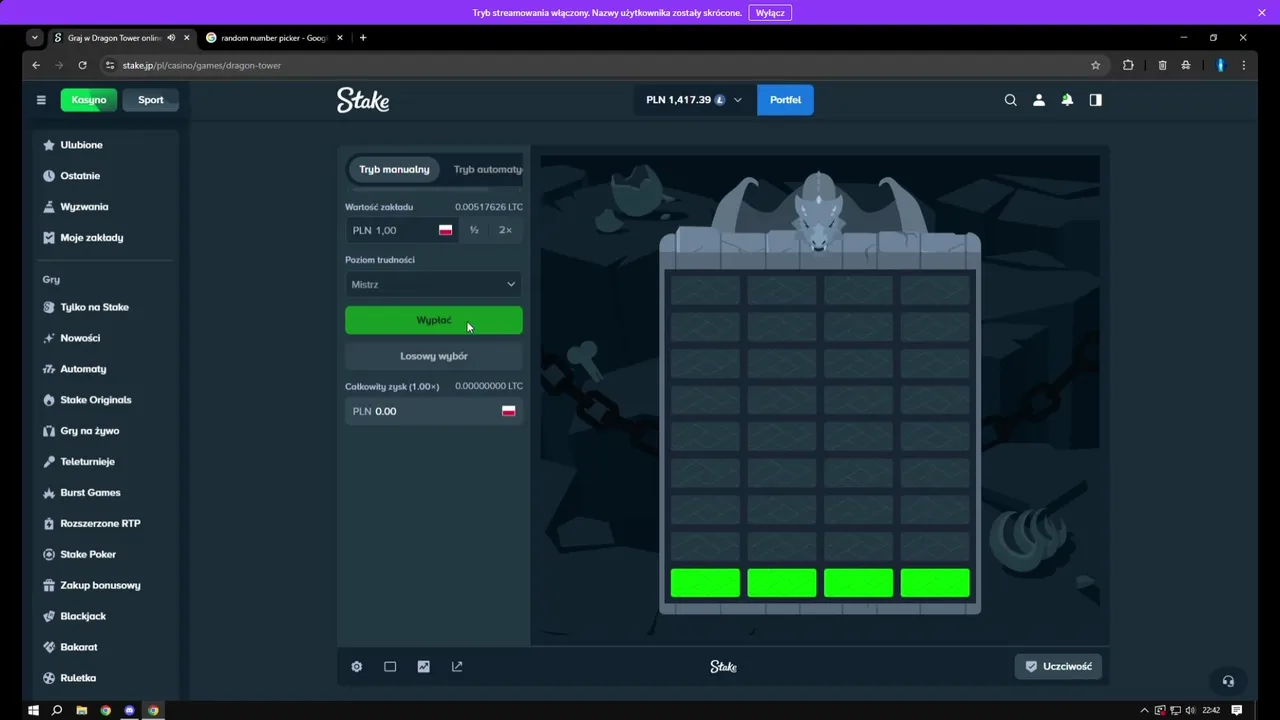Click the Losowy wybór button

[434, 356]
